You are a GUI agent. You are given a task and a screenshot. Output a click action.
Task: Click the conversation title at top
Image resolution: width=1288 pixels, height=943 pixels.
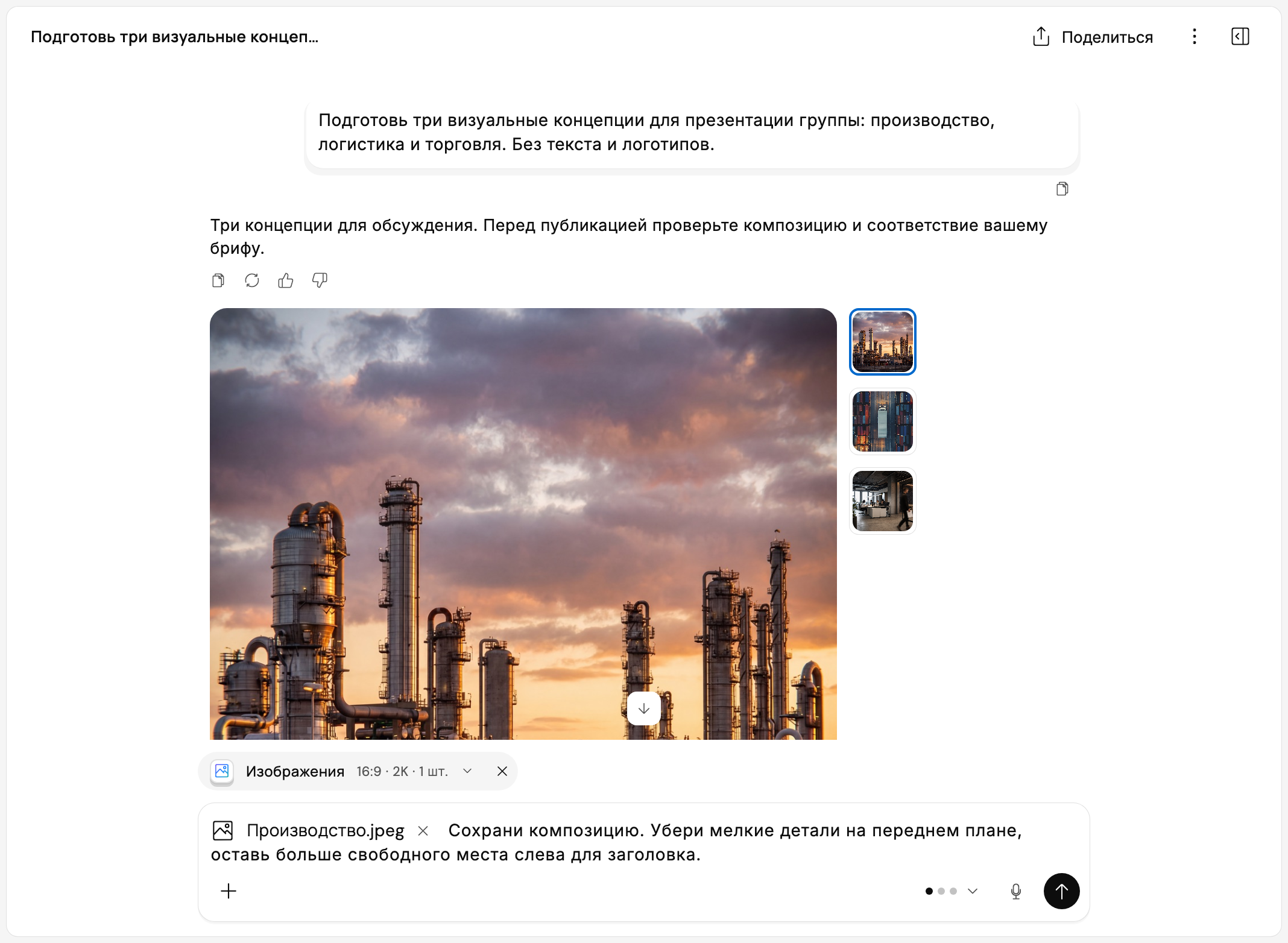pos(175,37)
